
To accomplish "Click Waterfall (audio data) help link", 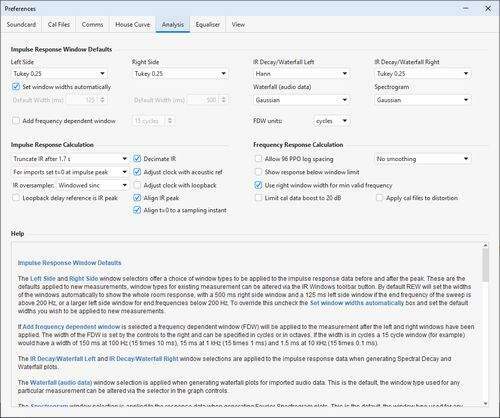I will pos(61,383).
